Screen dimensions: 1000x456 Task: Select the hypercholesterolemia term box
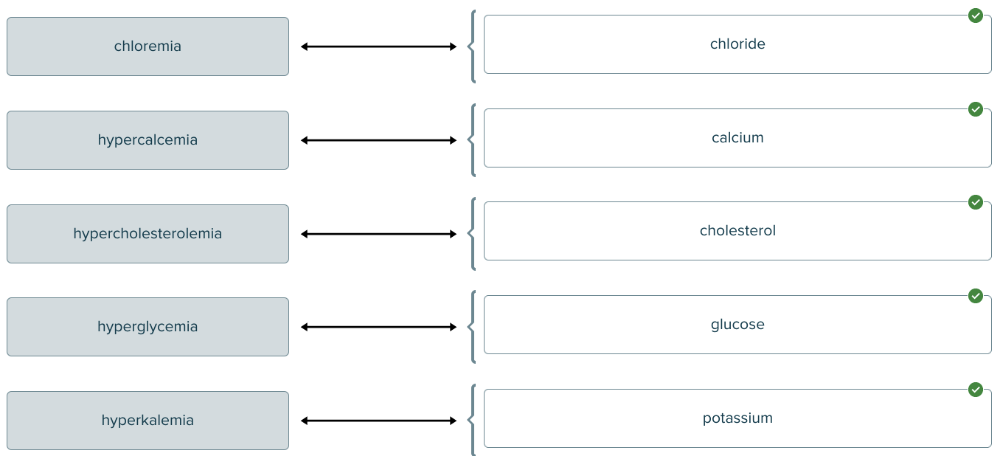(148, 234)
